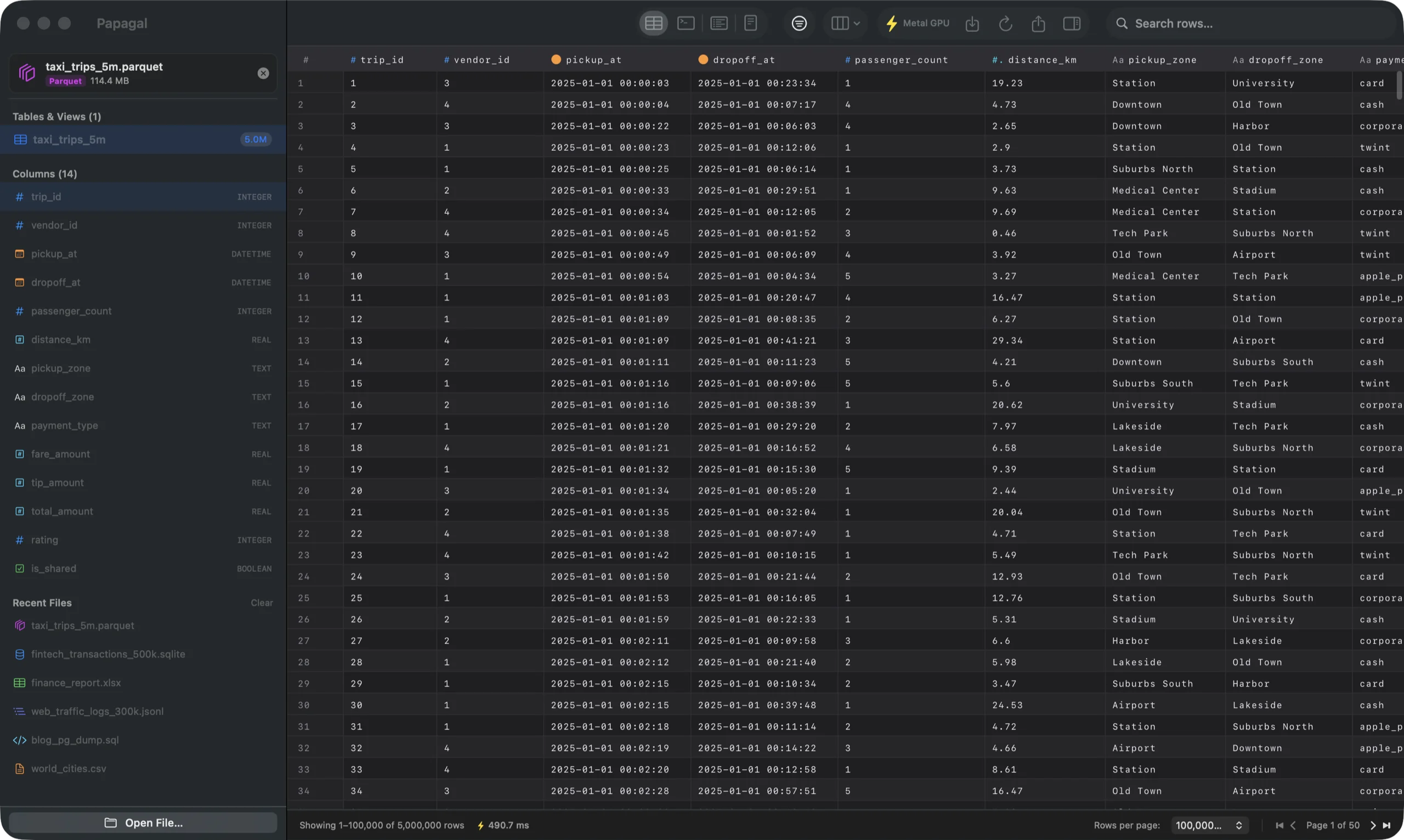Click the Open File button
Viewport: 1404px width, 840px height.
click(143, 822)
